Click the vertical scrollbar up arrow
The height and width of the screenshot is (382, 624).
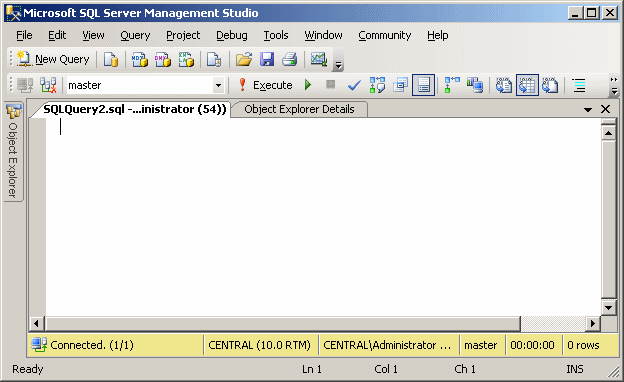coord(608,133)
